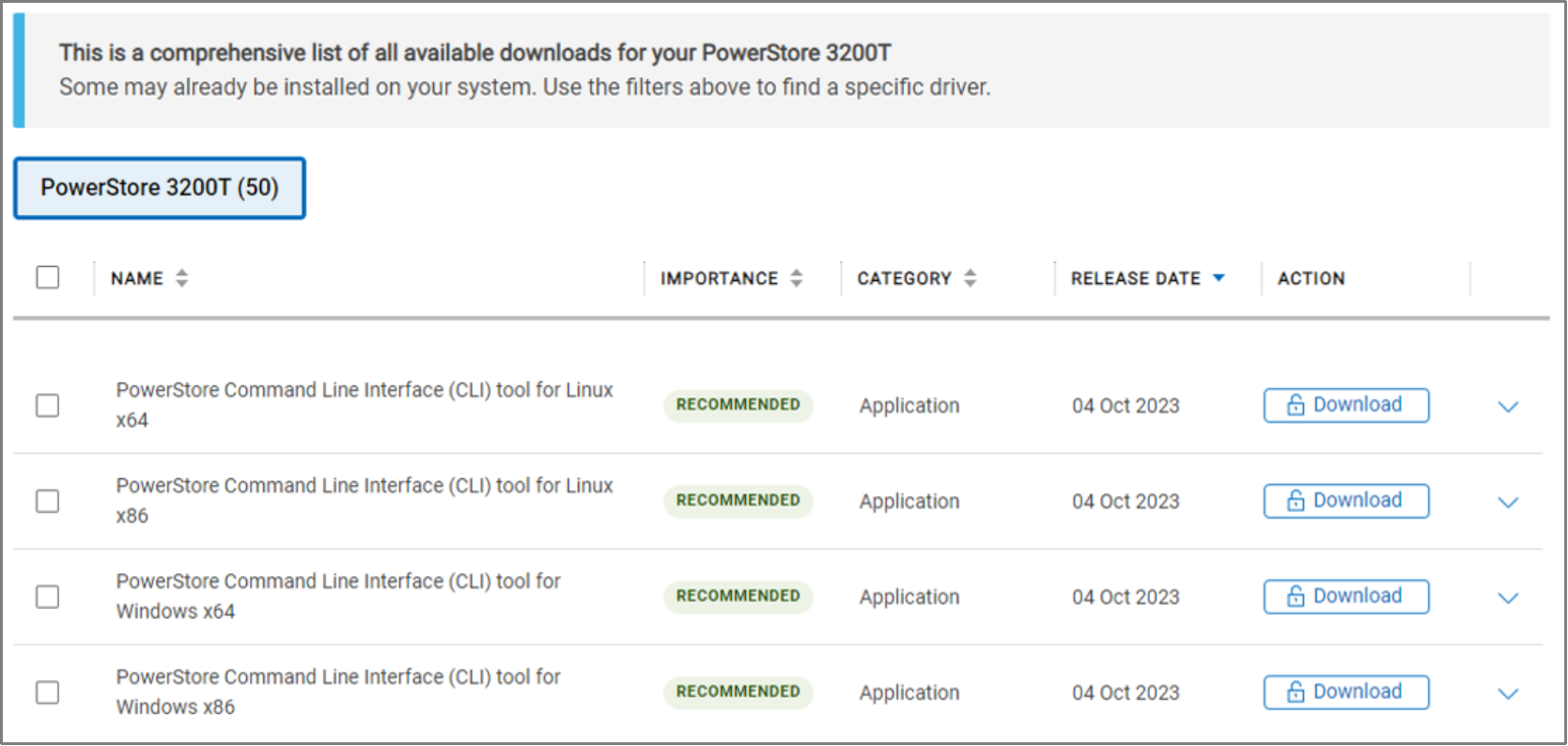1568x746 pixels.
Task: Click 04 Oct 2023 date in Windows x64 row
Action: (x=1126, y=598)
